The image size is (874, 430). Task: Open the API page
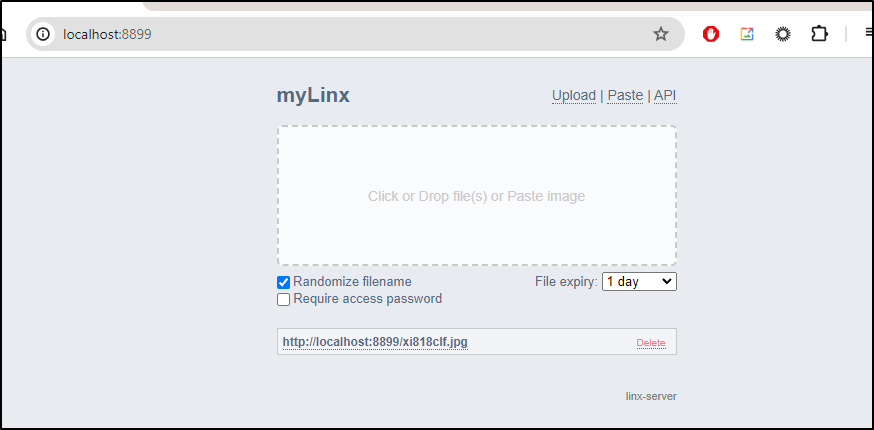[665, 96]
